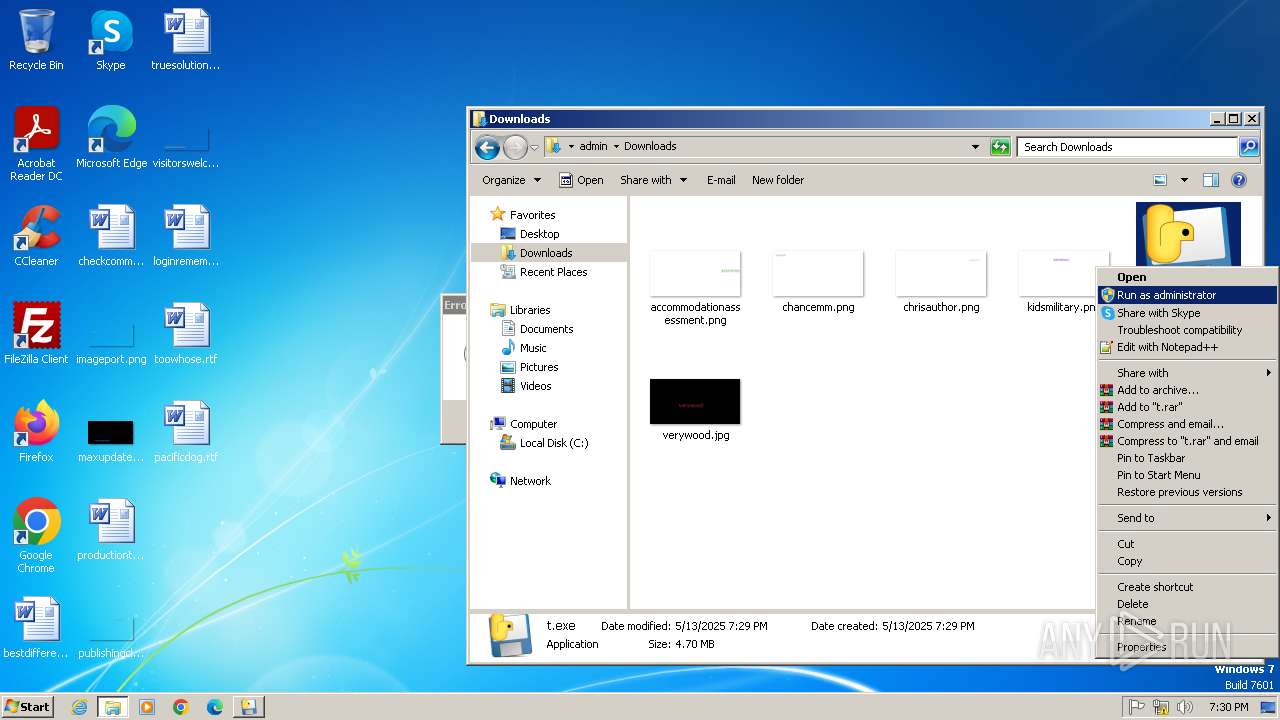
Task: Open the Organize dropdown menu
Action: (x=511, y=180)
